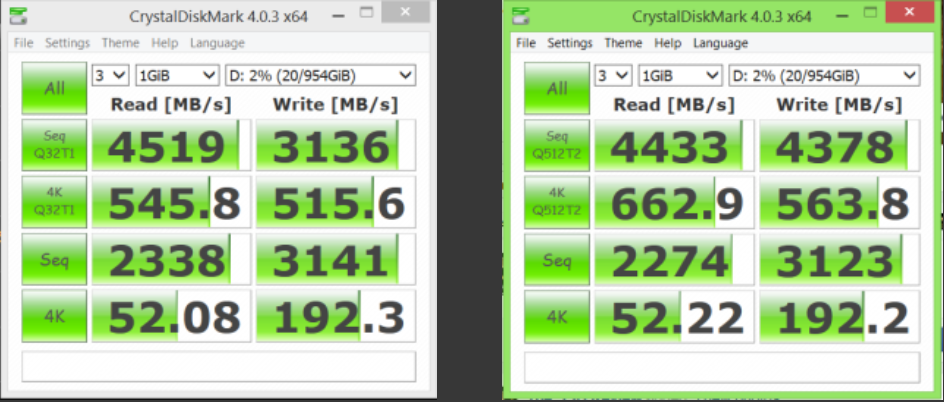944x402 pixels.
Task: Open drive D: selector in right green window
Action: click(x=823, y=75)
